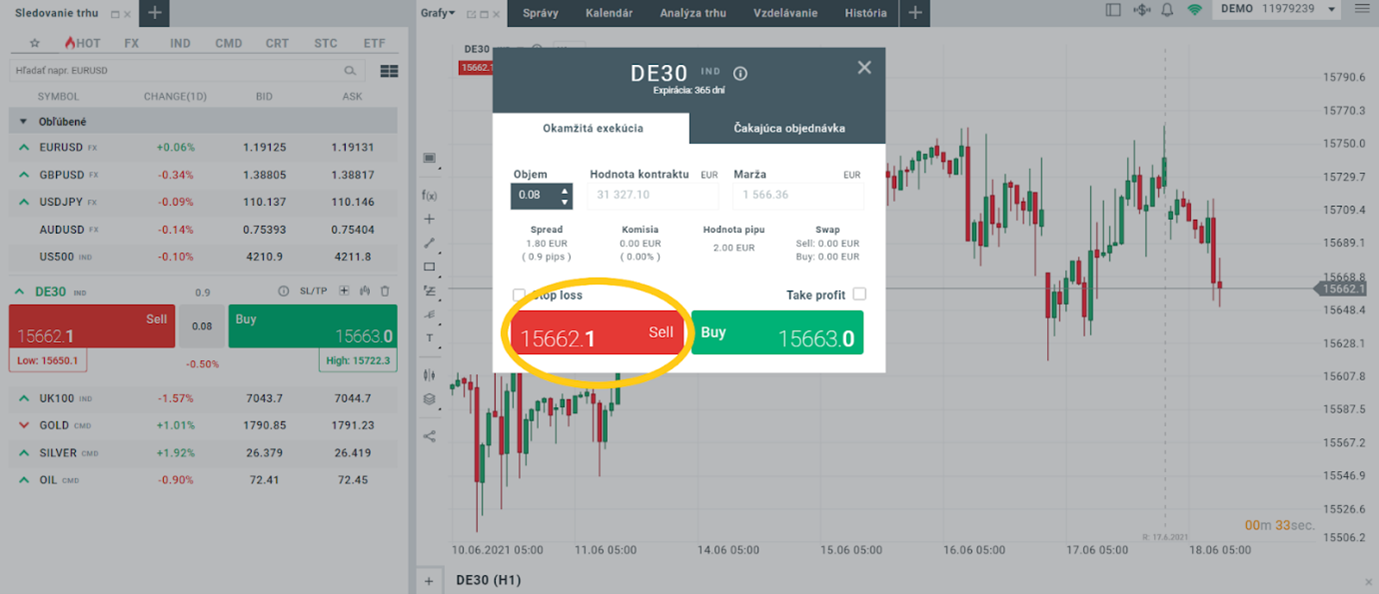Expand the GOLD row arrow
Screen dimensions: 1379x594
(x=23, y=425)
